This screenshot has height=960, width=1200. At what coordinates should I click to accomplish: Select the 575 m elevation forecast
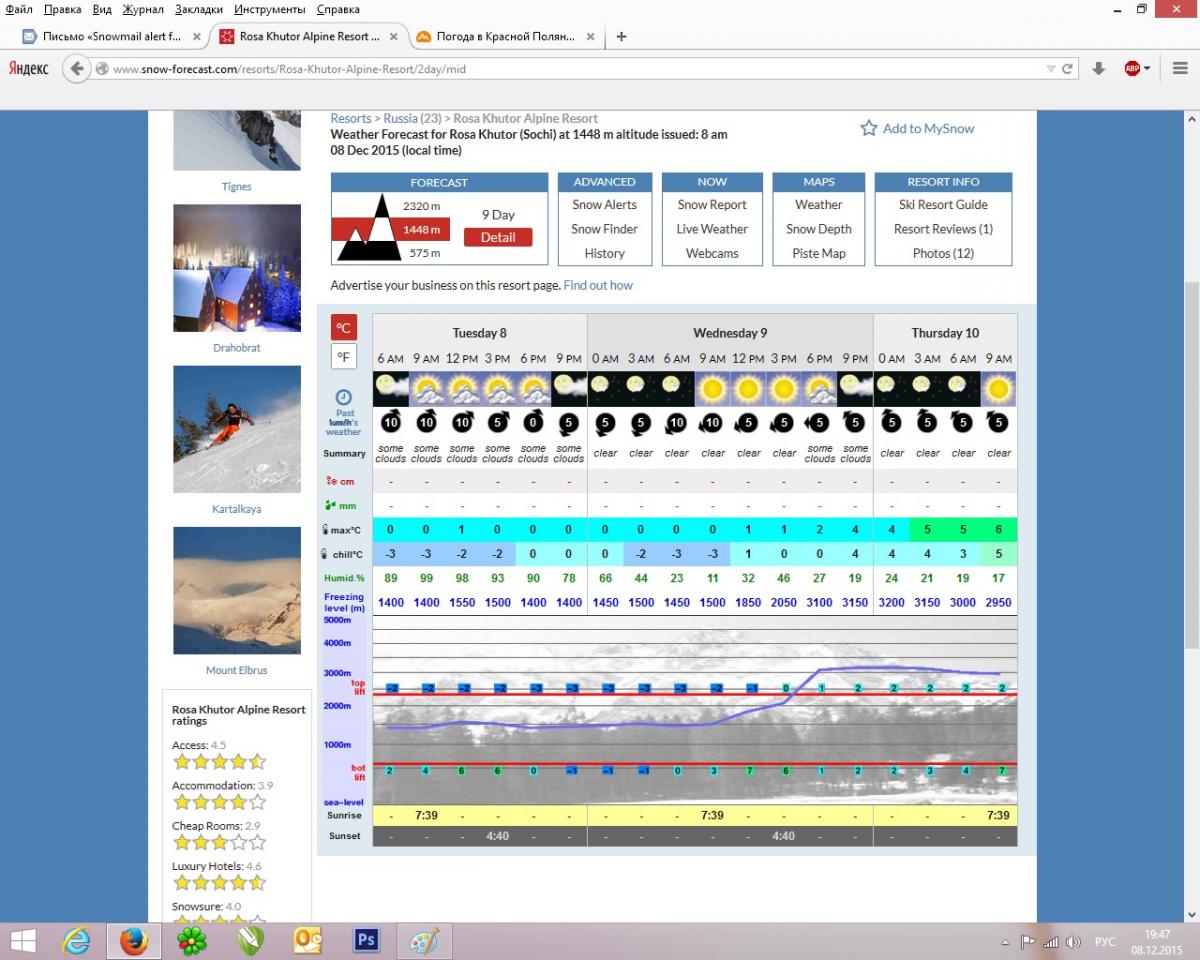click(424, 253)
